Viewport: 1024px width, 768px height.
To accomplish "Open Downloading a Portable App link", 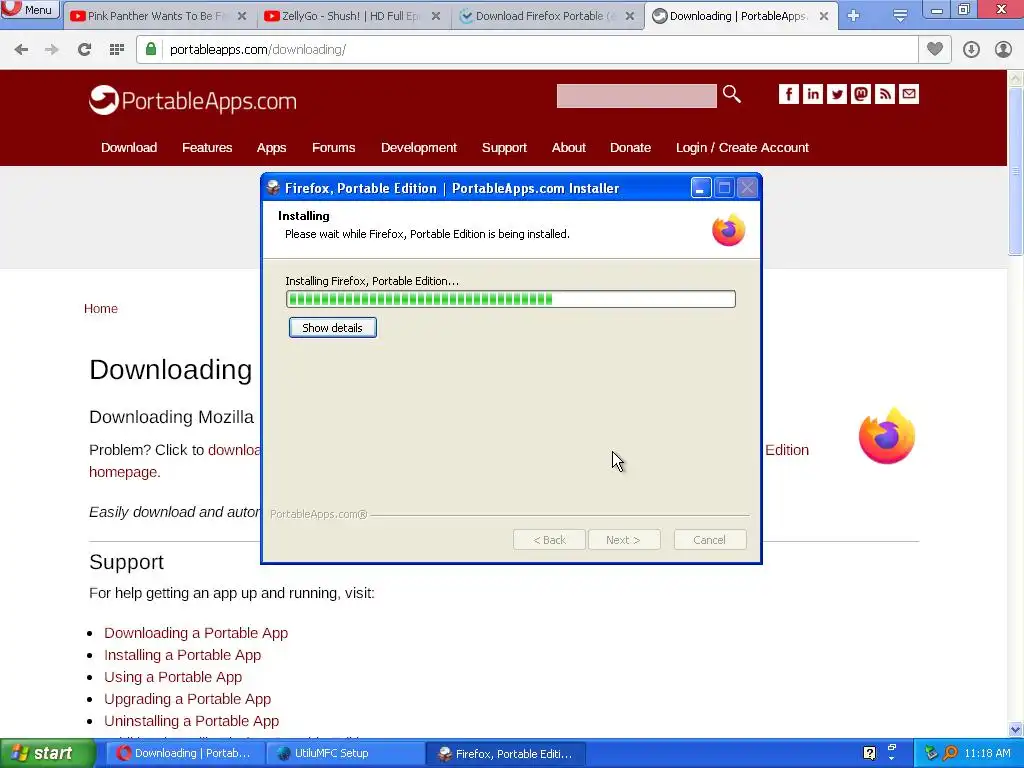I will click(x=196, y=633).
